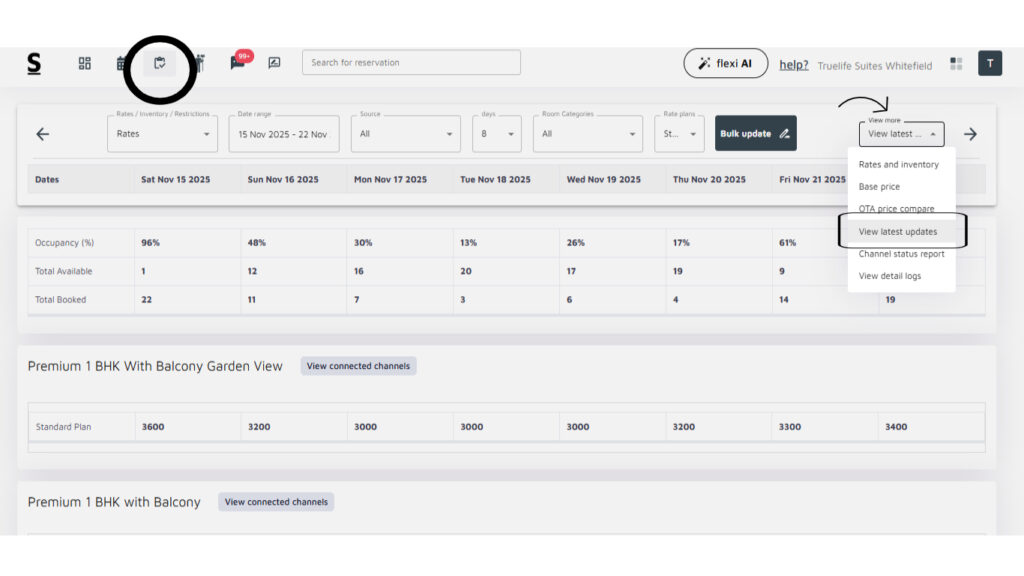Click the Bulk update button

(755, 134)
